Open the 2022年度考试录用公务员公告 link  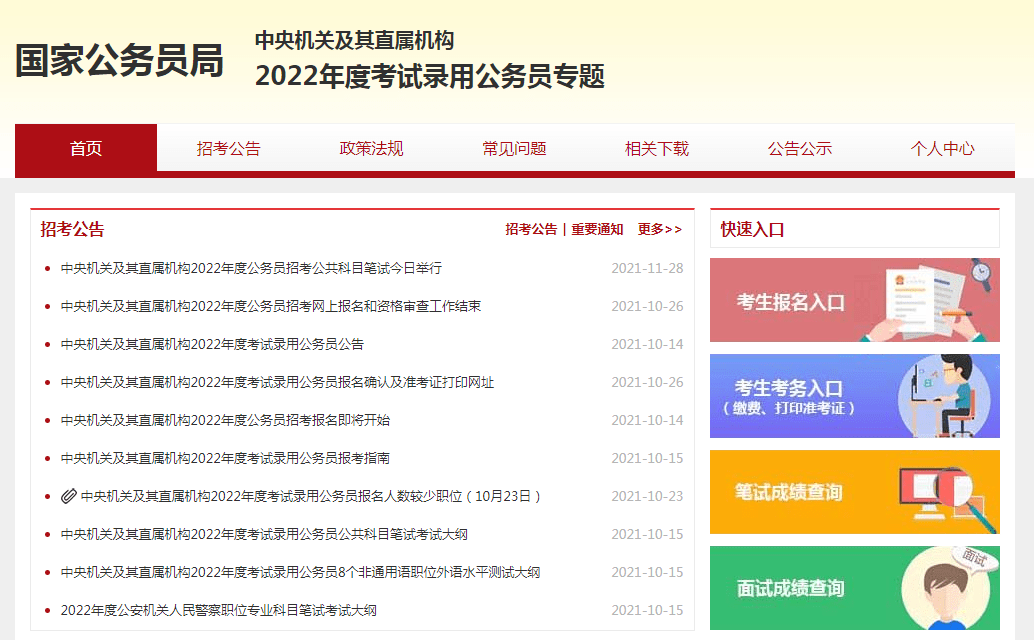coord(212,344)
